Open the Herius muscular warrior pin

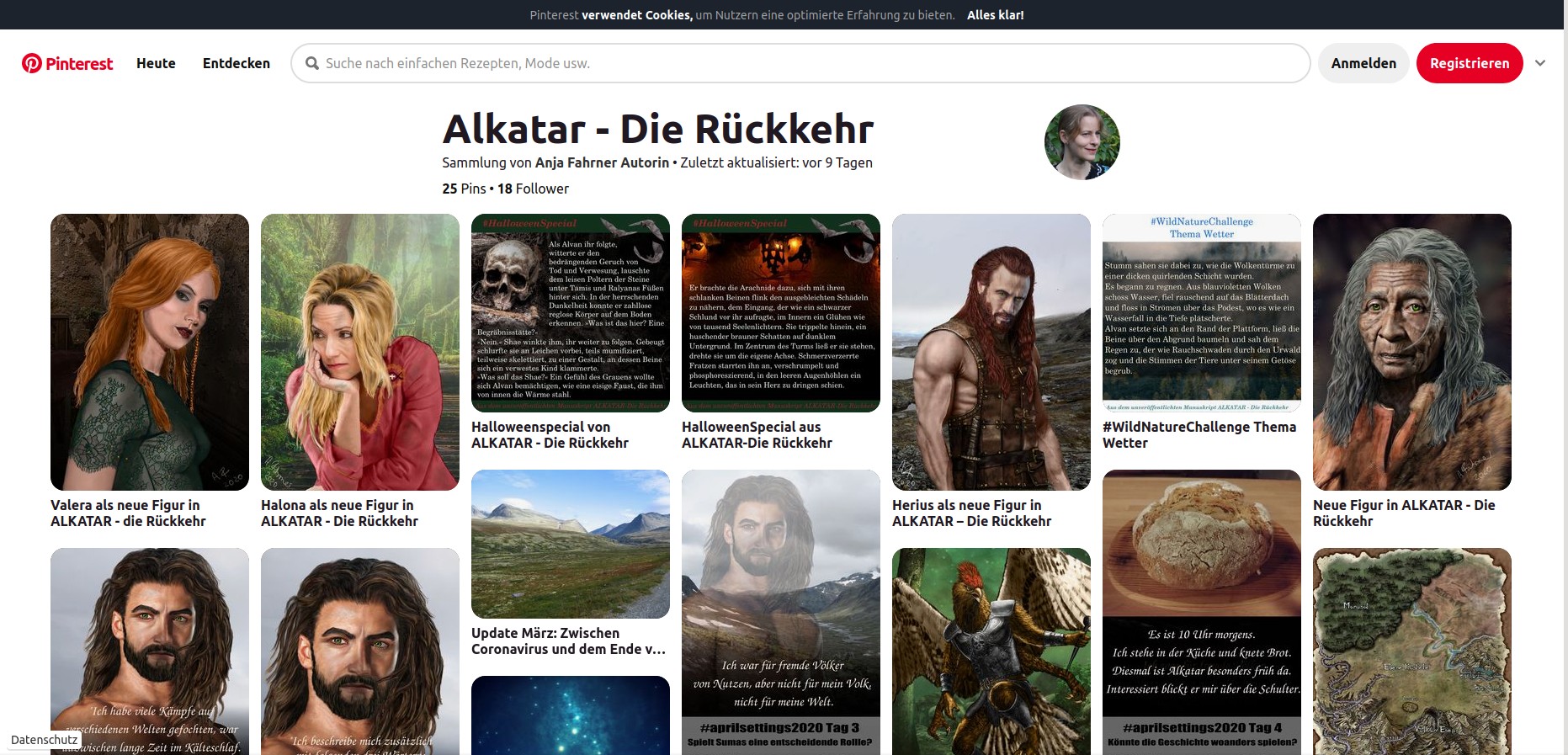(991, 352)
